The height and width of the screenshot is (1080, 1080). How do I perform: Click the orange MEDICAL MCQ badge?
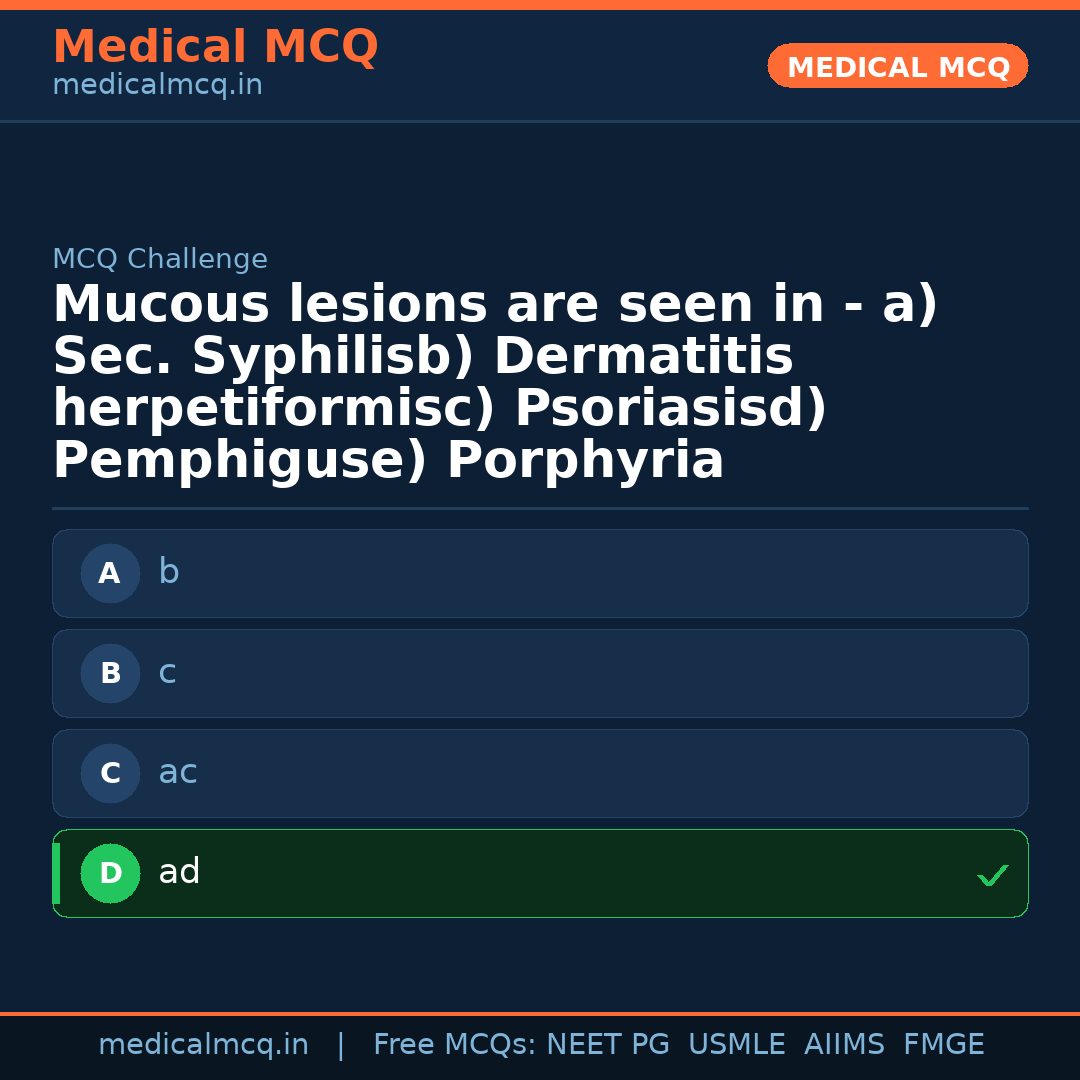point(897,66)
